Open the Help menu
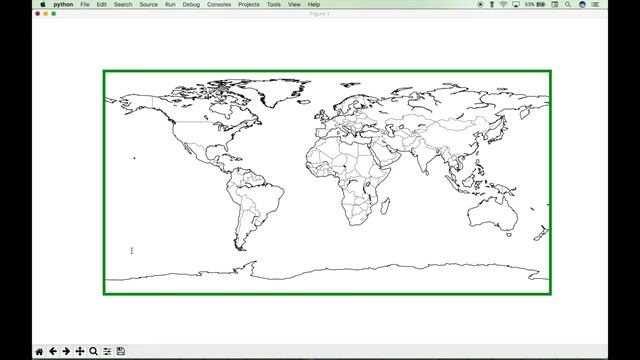640x360 pixels. pyautogui.click(x=313, y=4)
